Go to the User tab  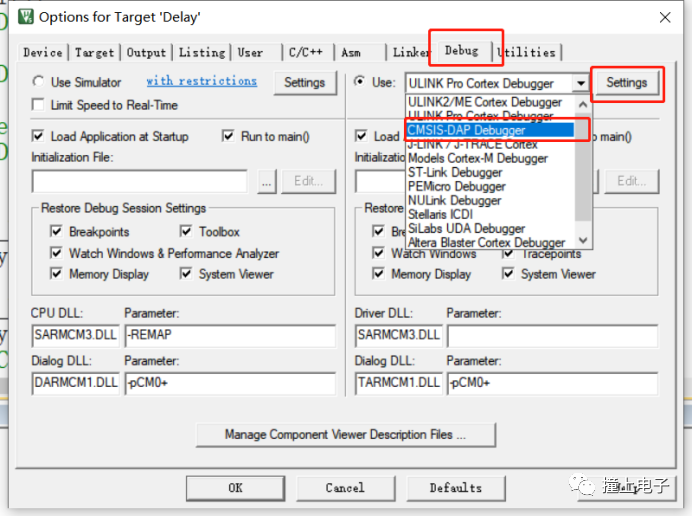click(257, 53)
